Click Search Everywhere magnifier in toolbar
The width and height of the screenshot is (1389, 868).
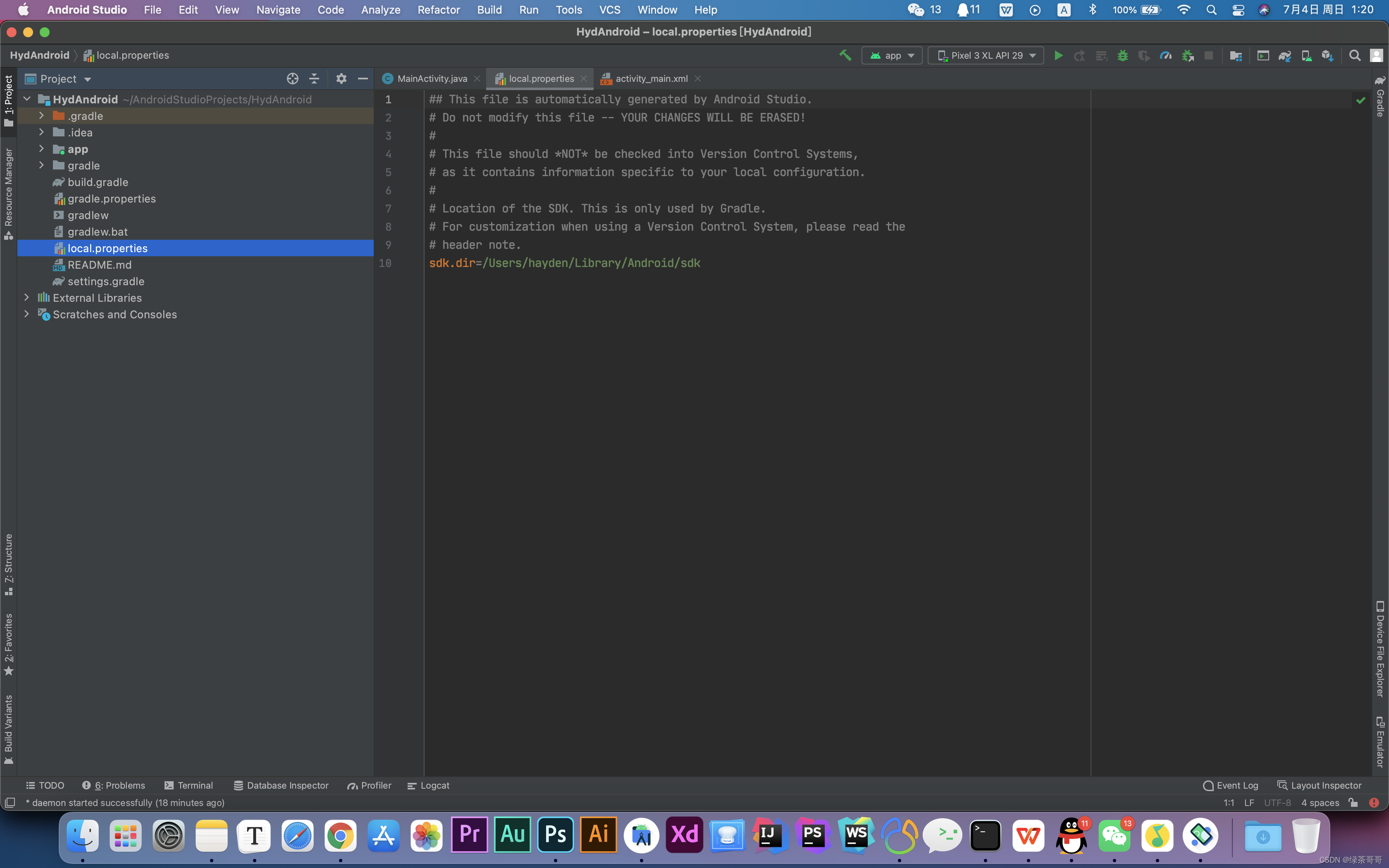1355,55
